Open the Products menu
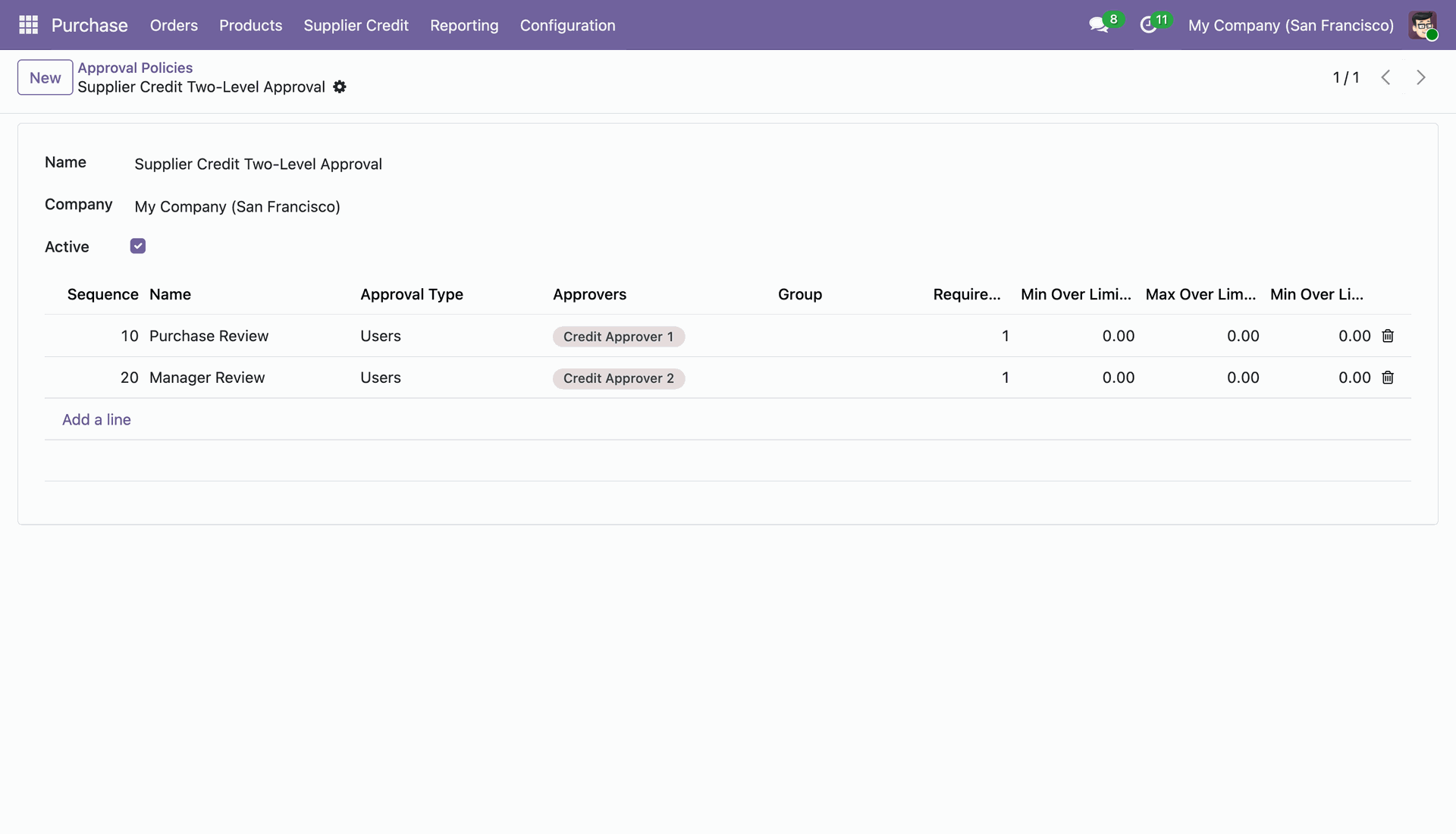1456x834 pixels. (x=250, y=25)
